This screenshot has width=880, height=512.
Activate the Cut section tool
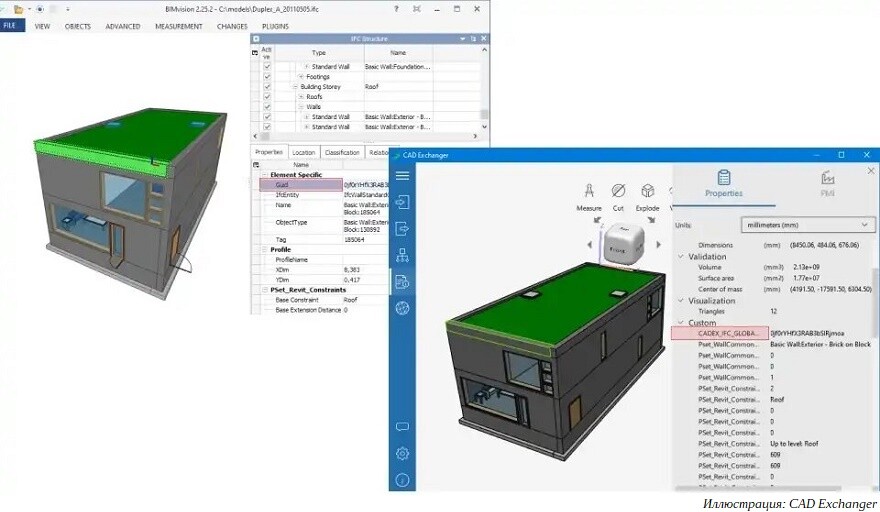pyautogui.click(x=618, y=197)
